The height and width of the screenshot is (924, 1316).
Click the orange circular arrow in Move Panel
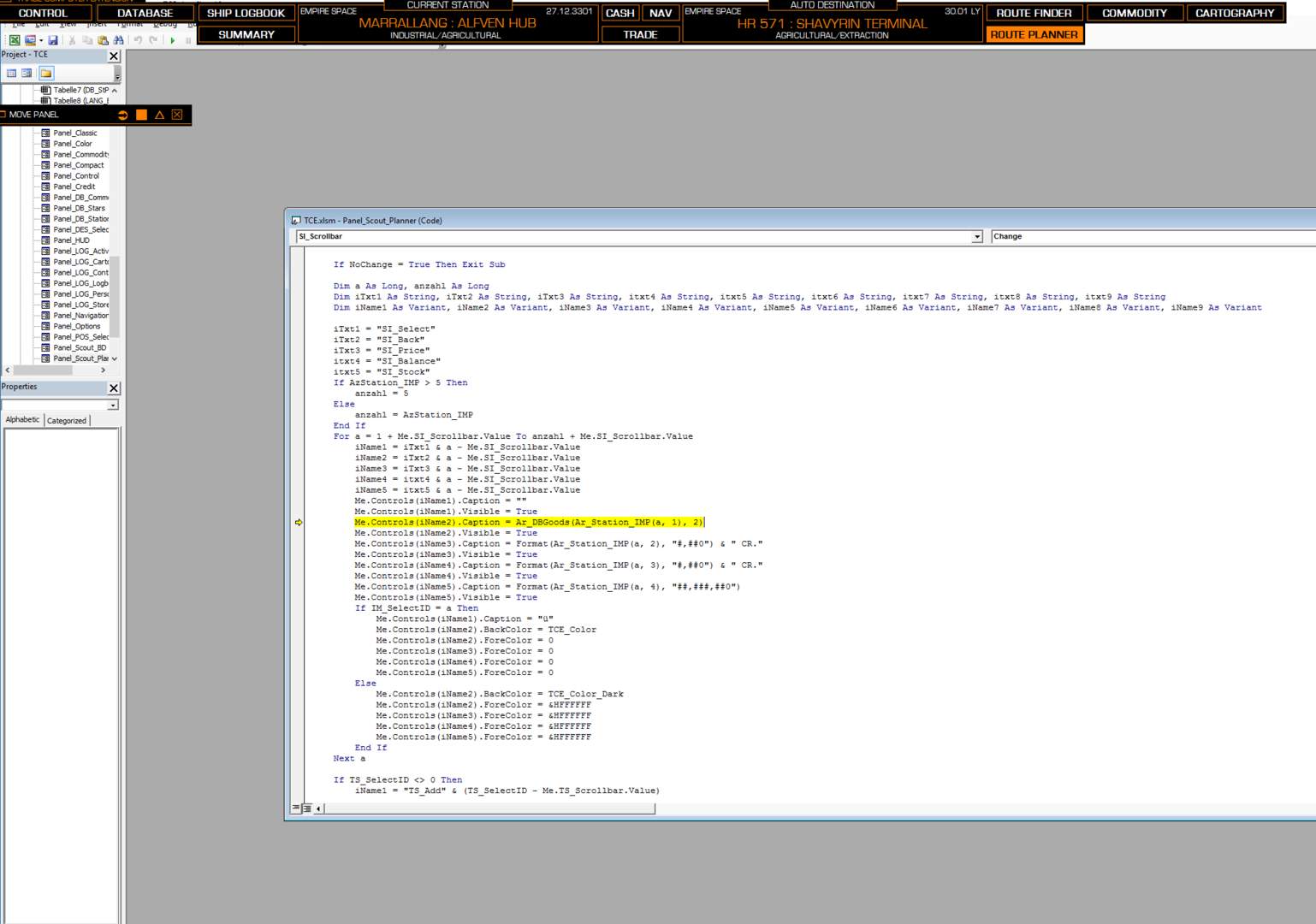click(122, 115)
